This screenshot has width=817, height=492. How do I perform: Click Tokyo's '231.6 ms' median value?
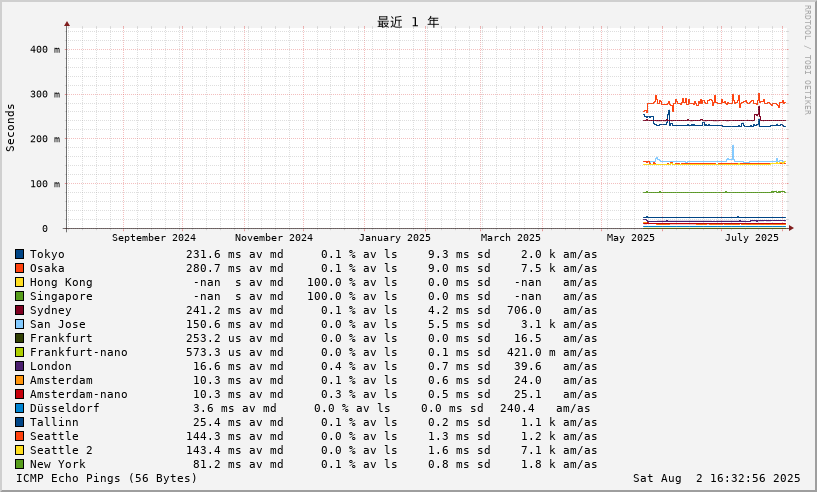[x=214, y=254]
